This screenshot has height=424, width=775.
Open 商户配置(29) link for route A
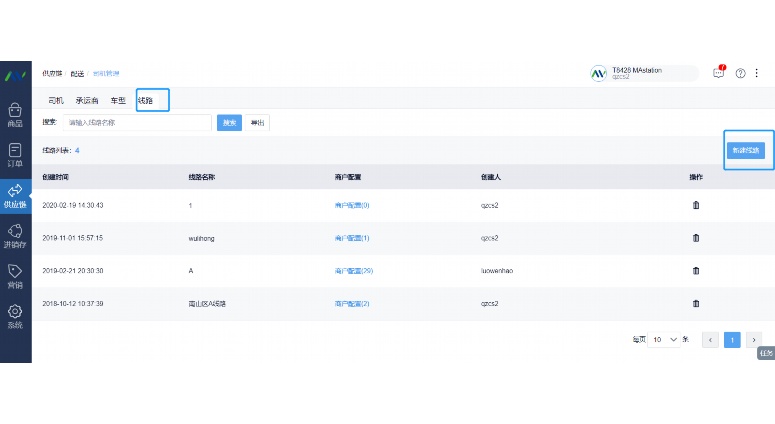click(x=354, y=270)
